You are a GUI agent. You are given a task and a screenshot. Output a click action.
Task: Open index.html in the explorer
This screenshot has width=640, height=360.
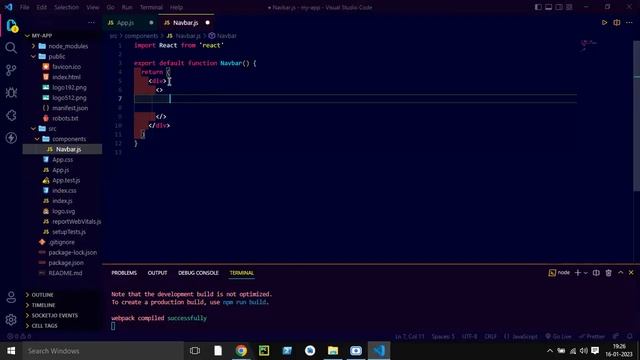coord(62,77)
